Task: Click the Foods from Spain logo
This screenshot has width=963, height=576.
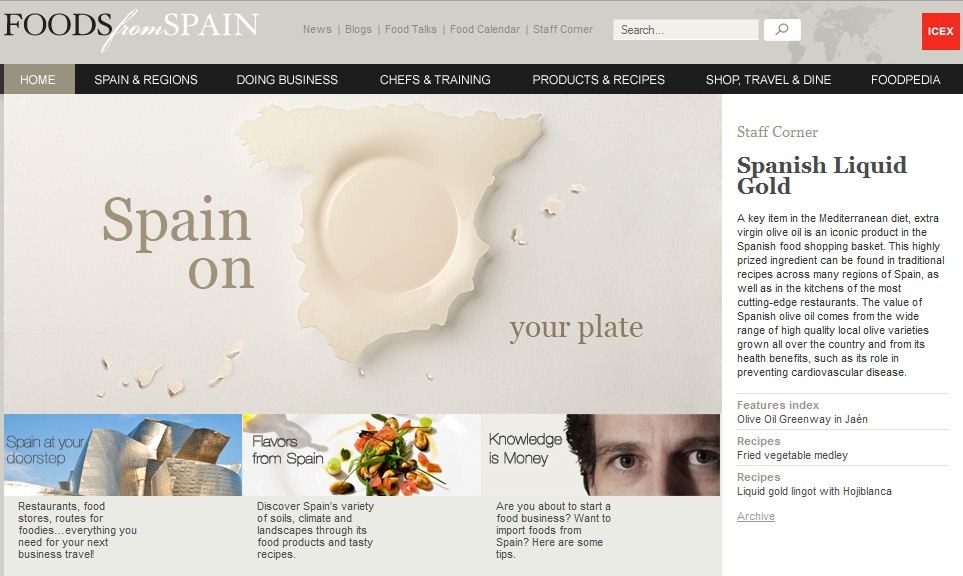Action: [131, 29]
